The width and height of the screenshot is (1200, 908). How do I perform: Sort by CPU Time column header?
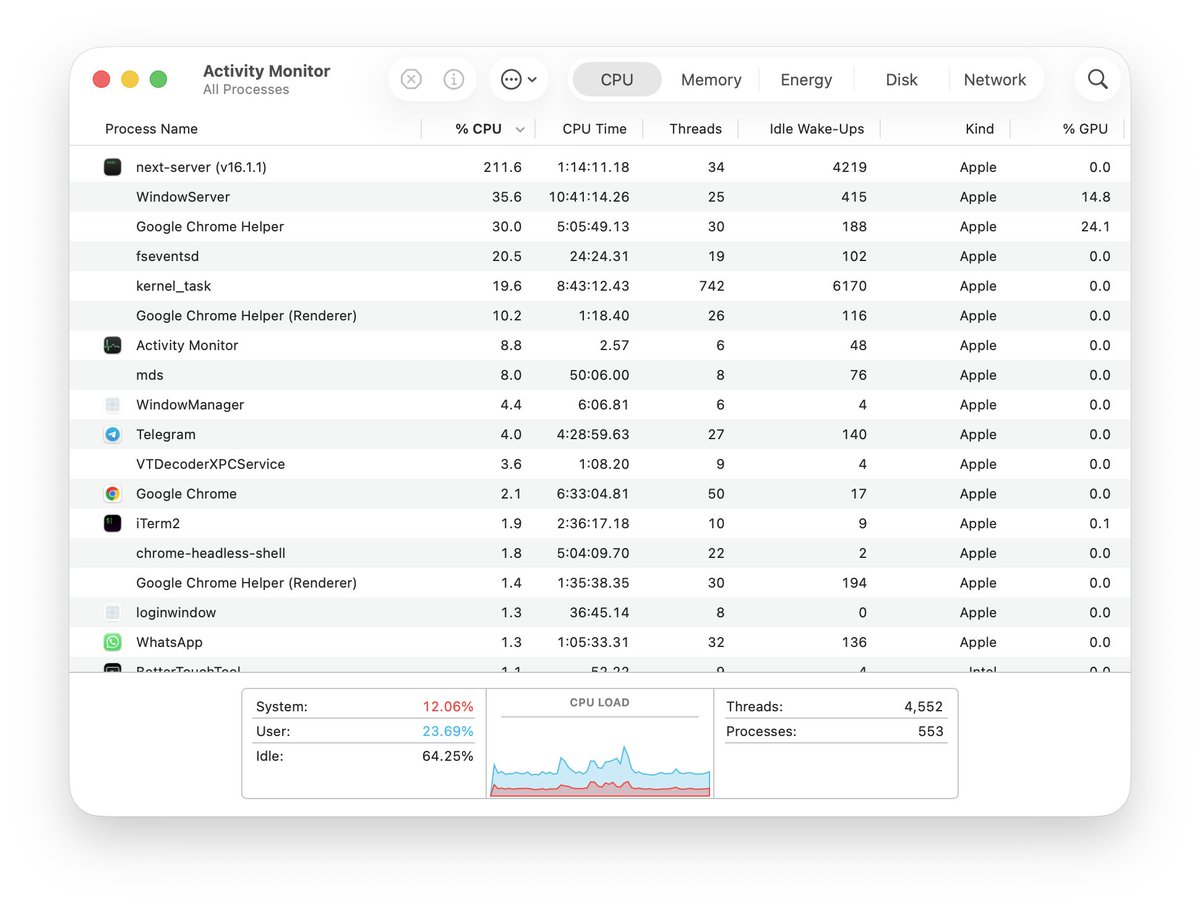(x=594, y=129)
